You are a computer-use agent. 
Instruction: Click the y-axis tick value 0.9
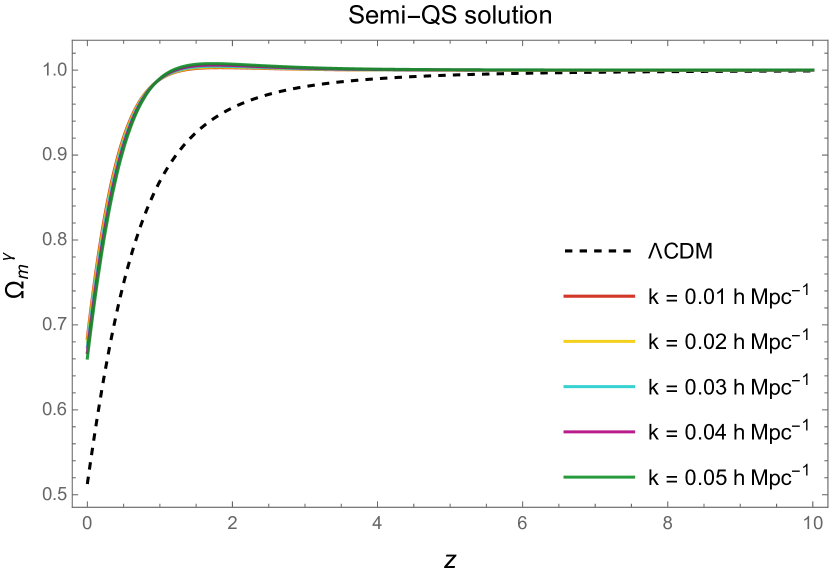(x=53, y=155)
